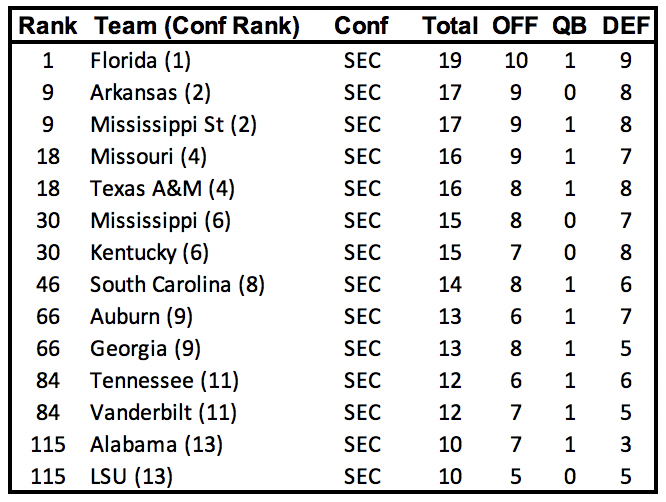The image size is (666, 502).
Task: Click the Rank column header
Action: (x=42, y=27)
